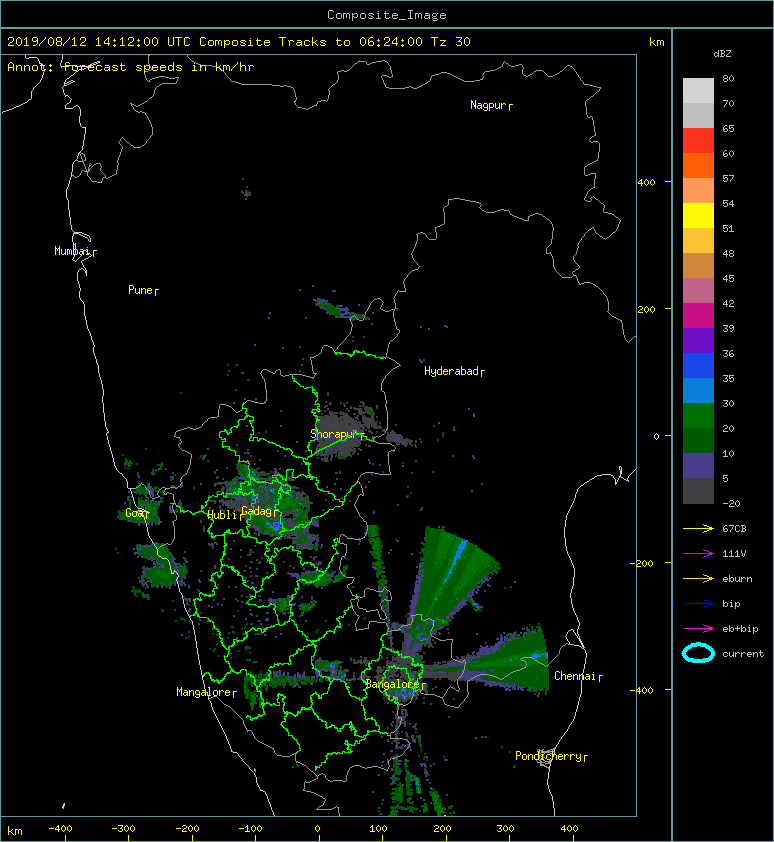This screenshot has height=842, width=774.
Task: Select the magenta swatch between 42 and 39
Action: [x=698, y=315]
